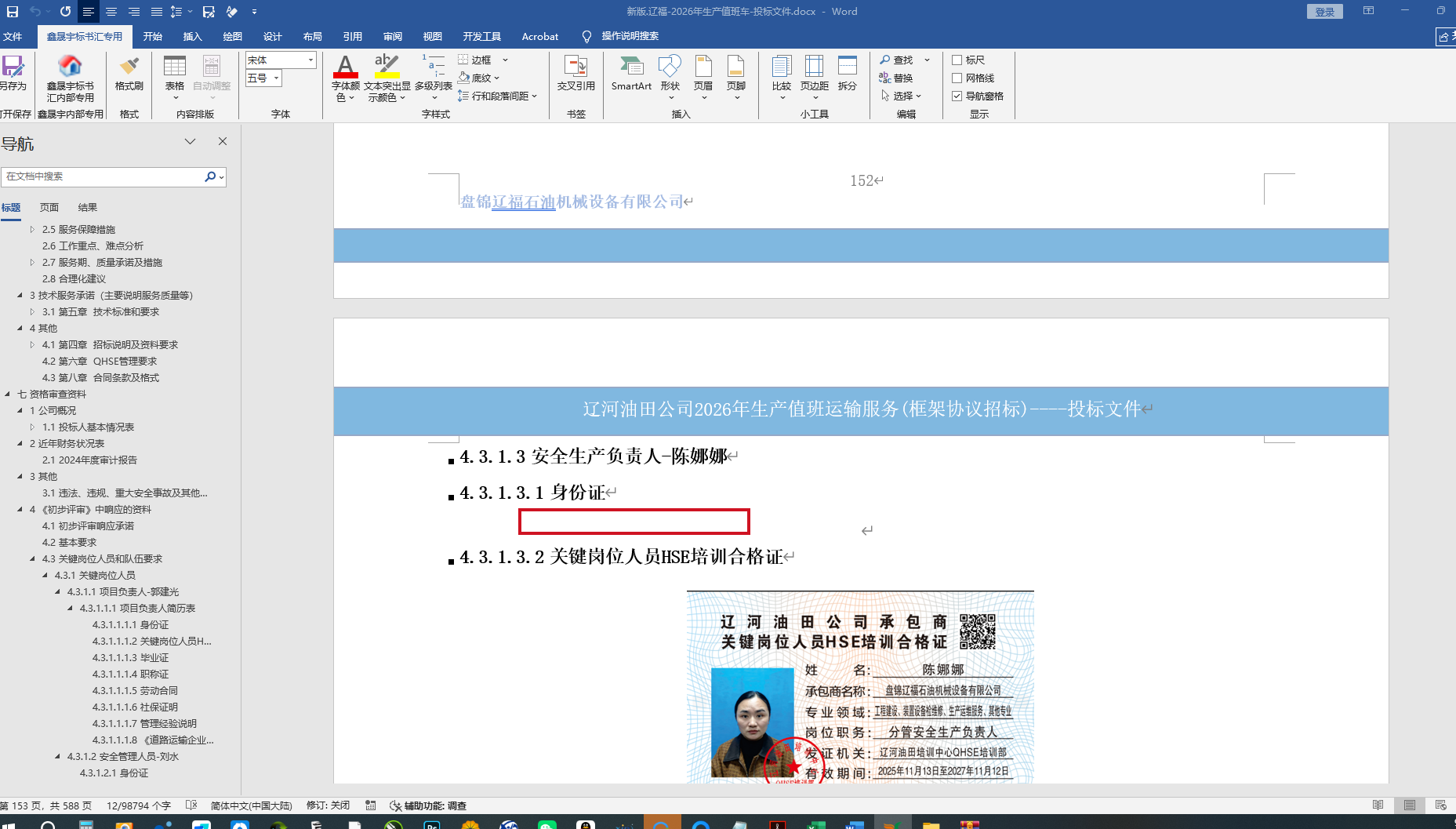Switch to Web Layout view in status bar
The width and height of the screenshot is (1456, 829).
coord(1440,805)
